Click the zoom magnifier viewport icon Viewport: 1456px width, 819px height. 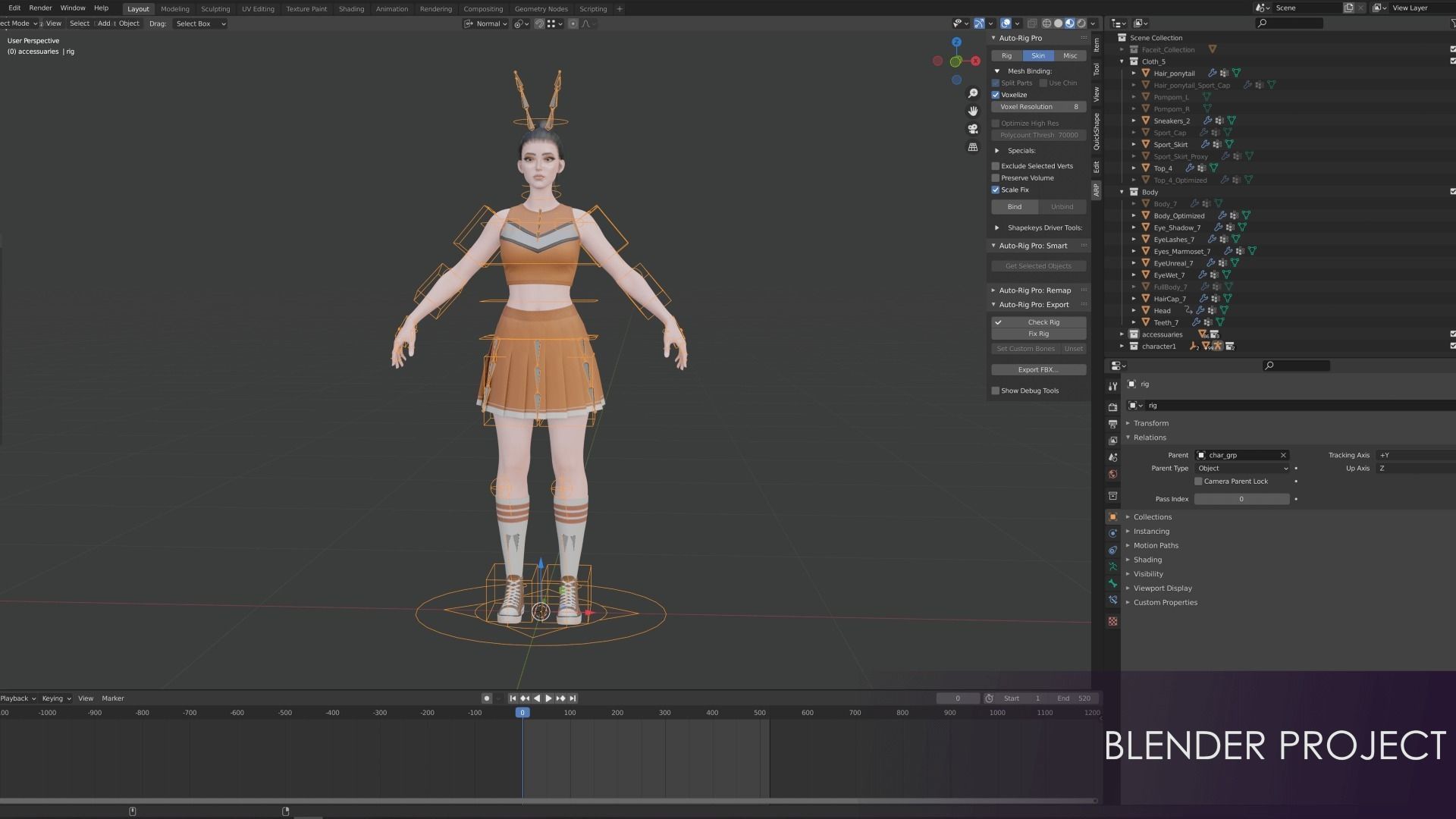click(x=973, y=93)
